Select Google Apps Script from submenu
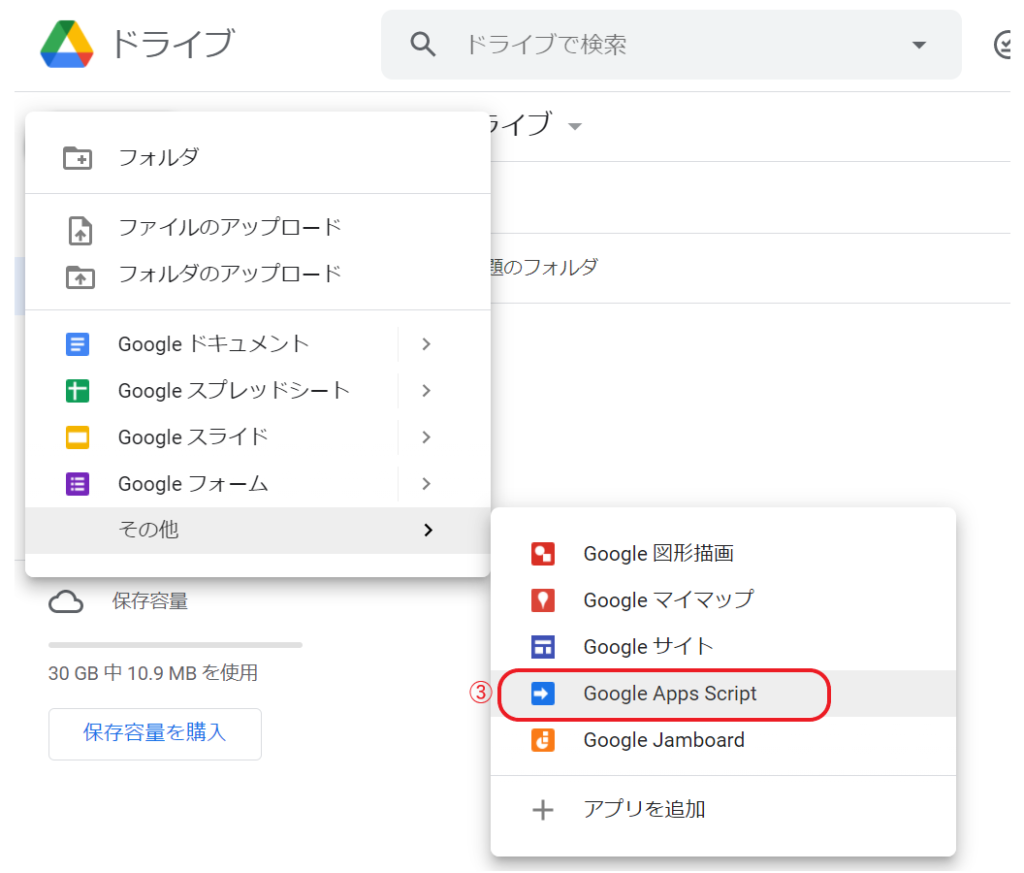 [723, 693]
